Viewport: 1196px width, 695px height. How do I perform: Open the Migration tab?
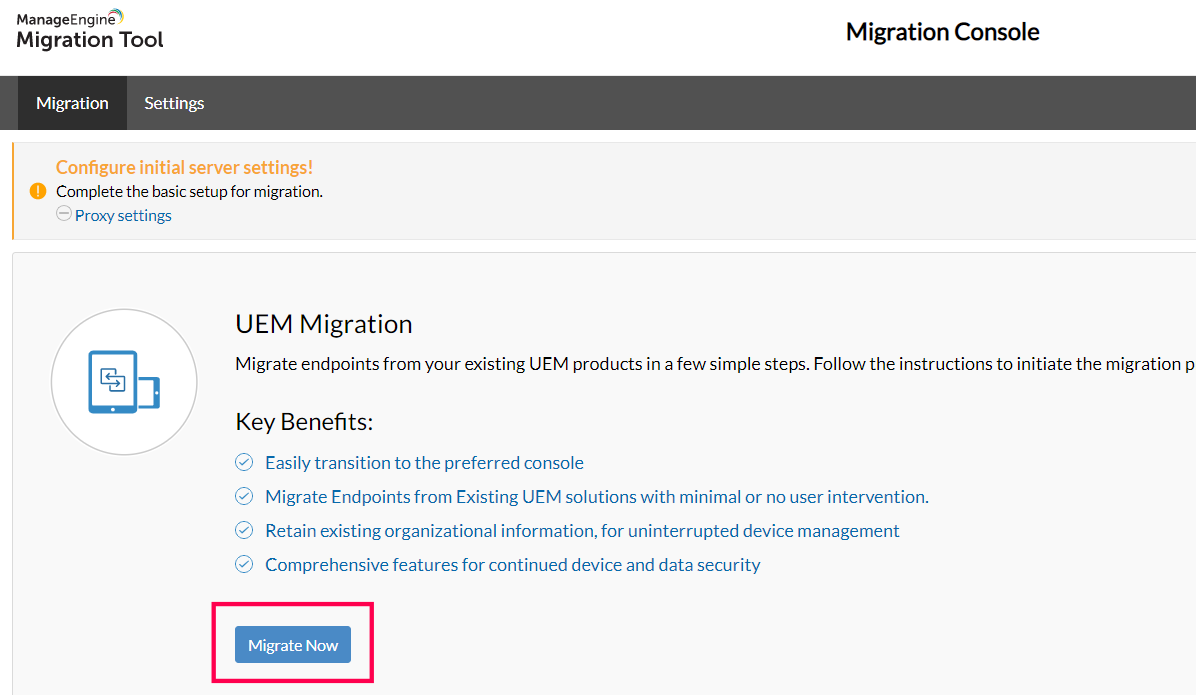click(72, 103)
